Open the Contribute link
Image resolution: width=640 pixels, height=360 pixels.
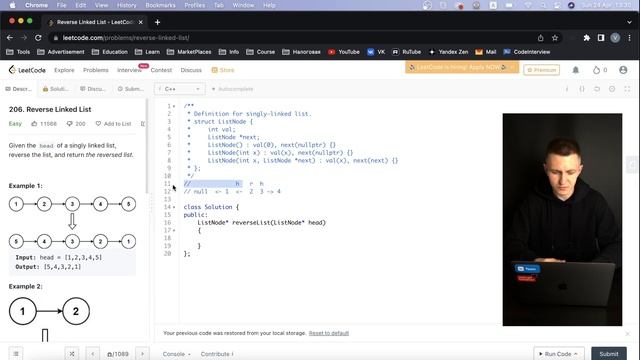[x=217, y=354]
